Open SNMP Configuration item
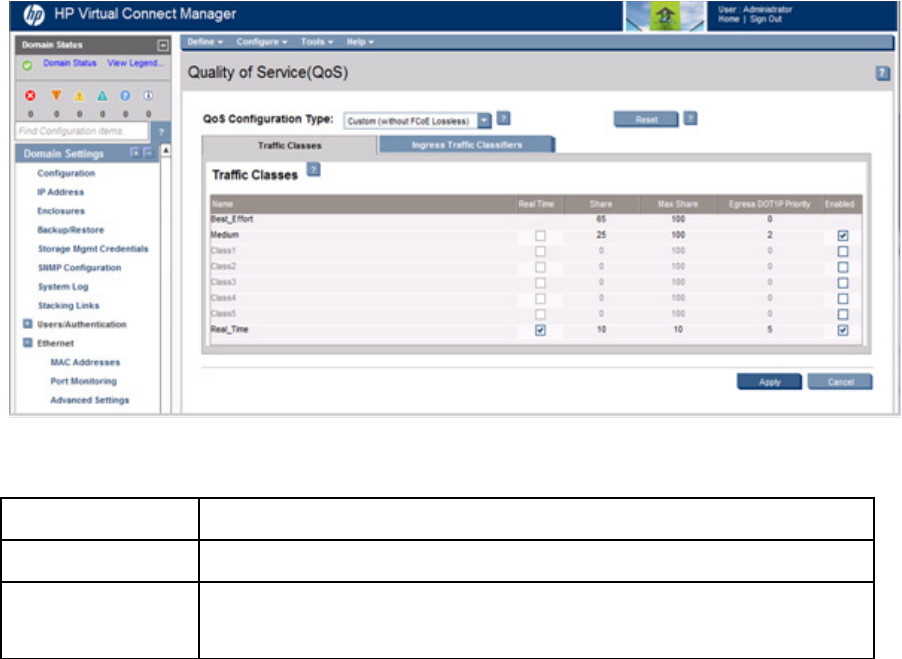Screen dimensions: 902x659 pyautogui.click(x=79, y=268)
